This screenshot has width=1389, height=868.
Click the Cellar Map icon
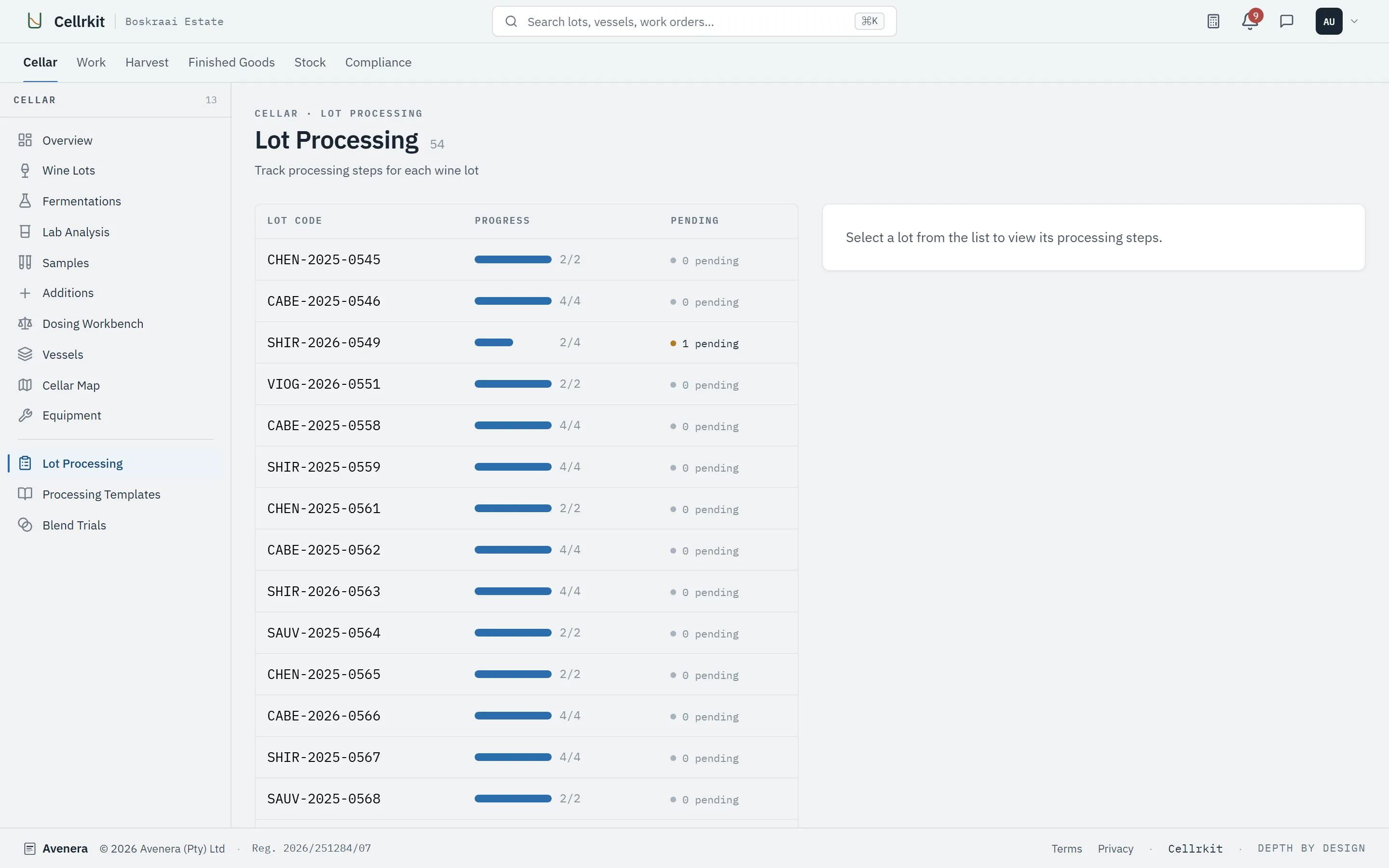coord(25,385)
